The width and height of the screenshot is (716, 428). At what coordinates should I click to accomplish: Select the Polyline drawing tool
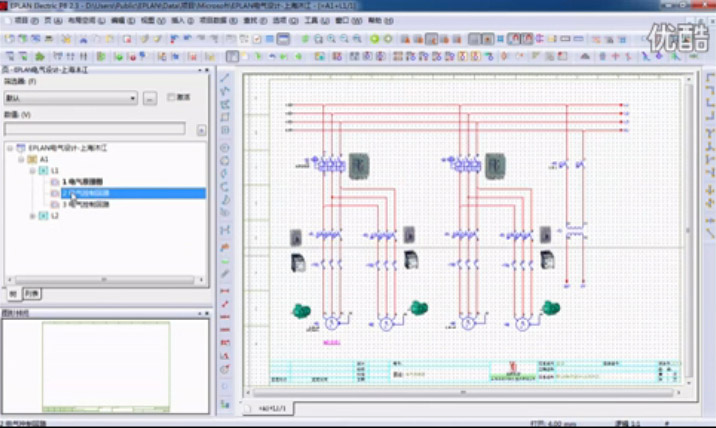click(x=225, y=91)
